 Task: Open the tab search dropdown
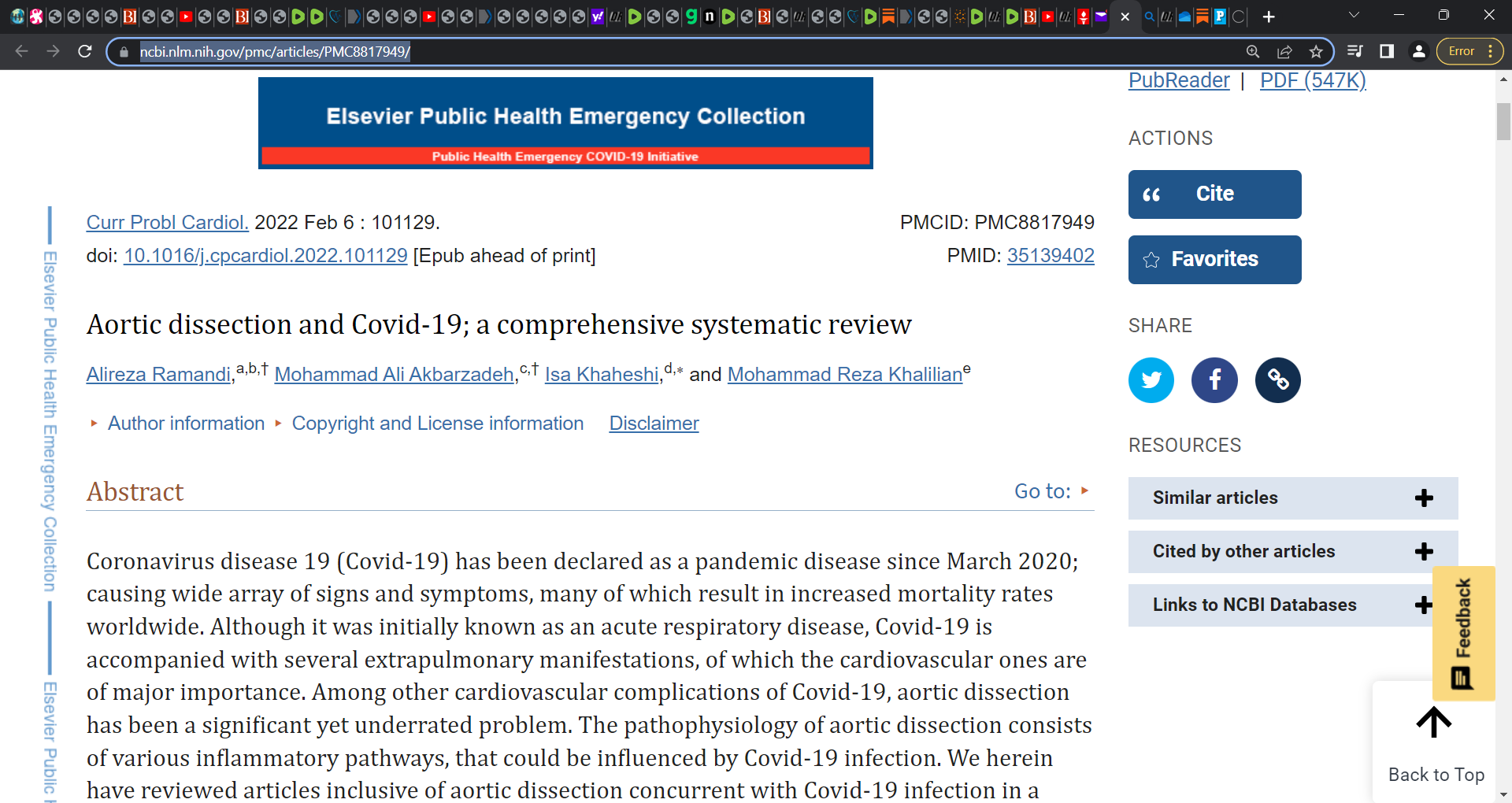[x=1354, y=15]
